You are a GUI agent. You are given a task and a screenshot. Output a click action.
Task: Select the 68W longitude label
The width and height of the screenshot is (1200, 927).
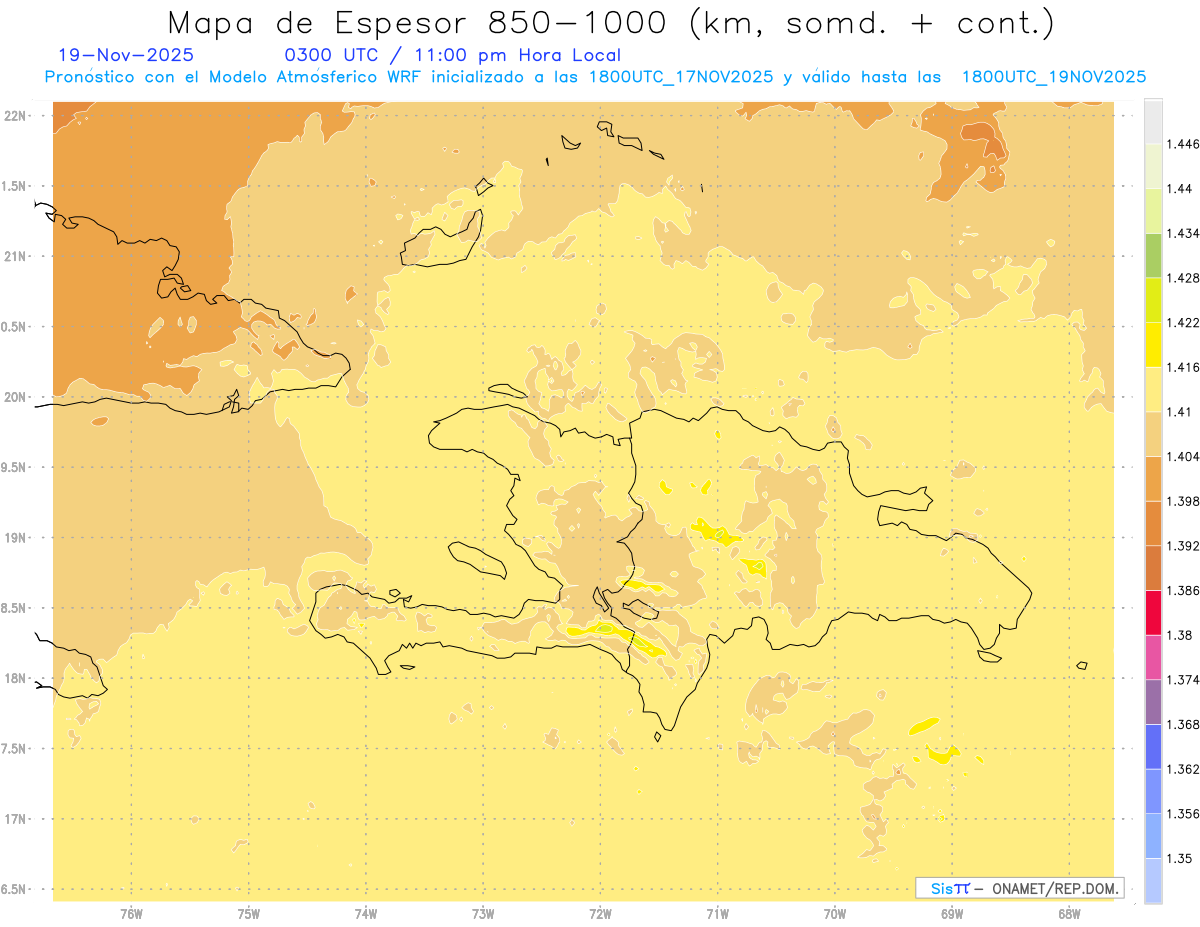1069,913
